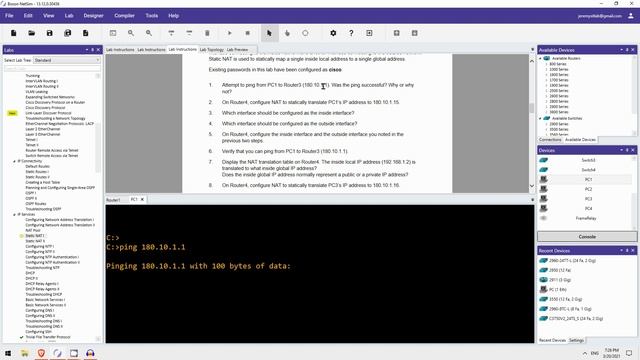The image size is (640, 360).
Task: Open Settings tab below Recent Devices
Action: coord(576,340)
